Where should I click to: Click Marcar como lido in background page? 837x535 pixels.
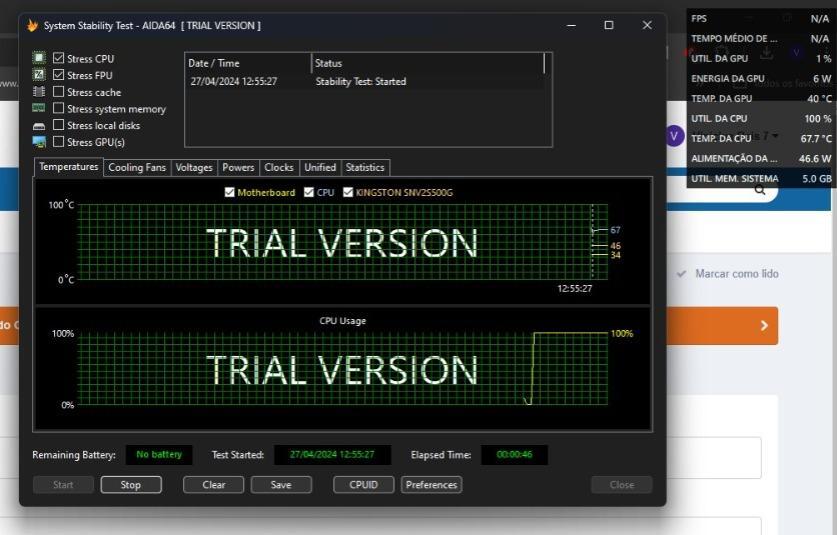pos(737,274)
